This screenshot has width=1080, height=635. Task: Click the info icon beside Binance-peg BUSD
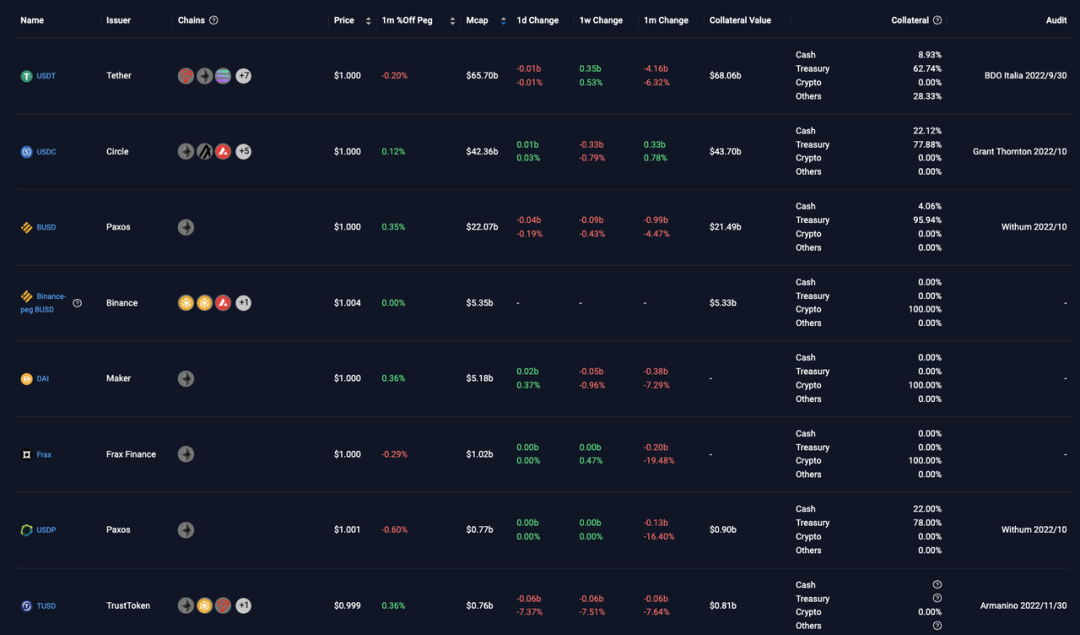(77, 303)
